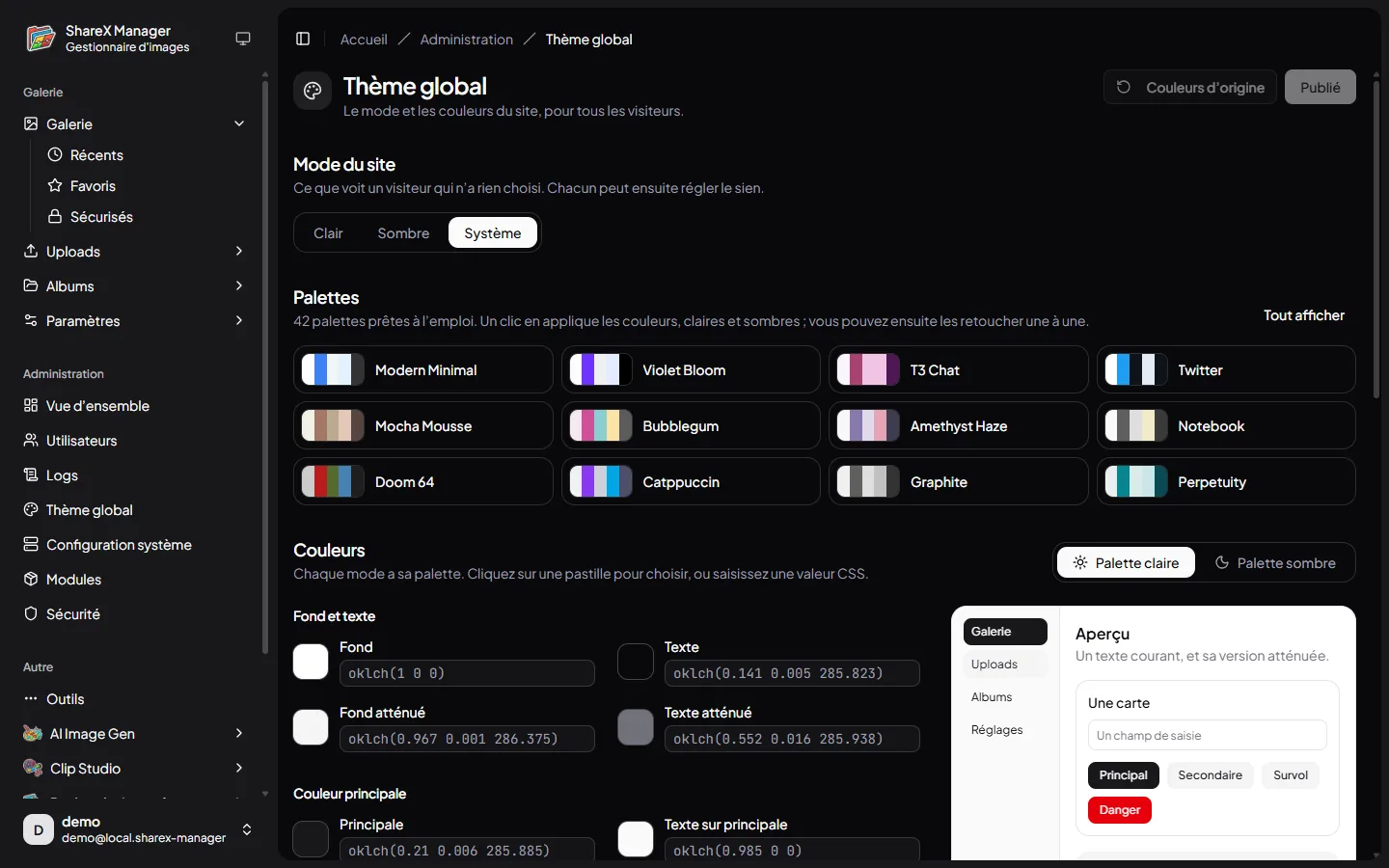Select Clair site mode
The height and width of the screenshot is (868, 1389).
coord(328,233)
